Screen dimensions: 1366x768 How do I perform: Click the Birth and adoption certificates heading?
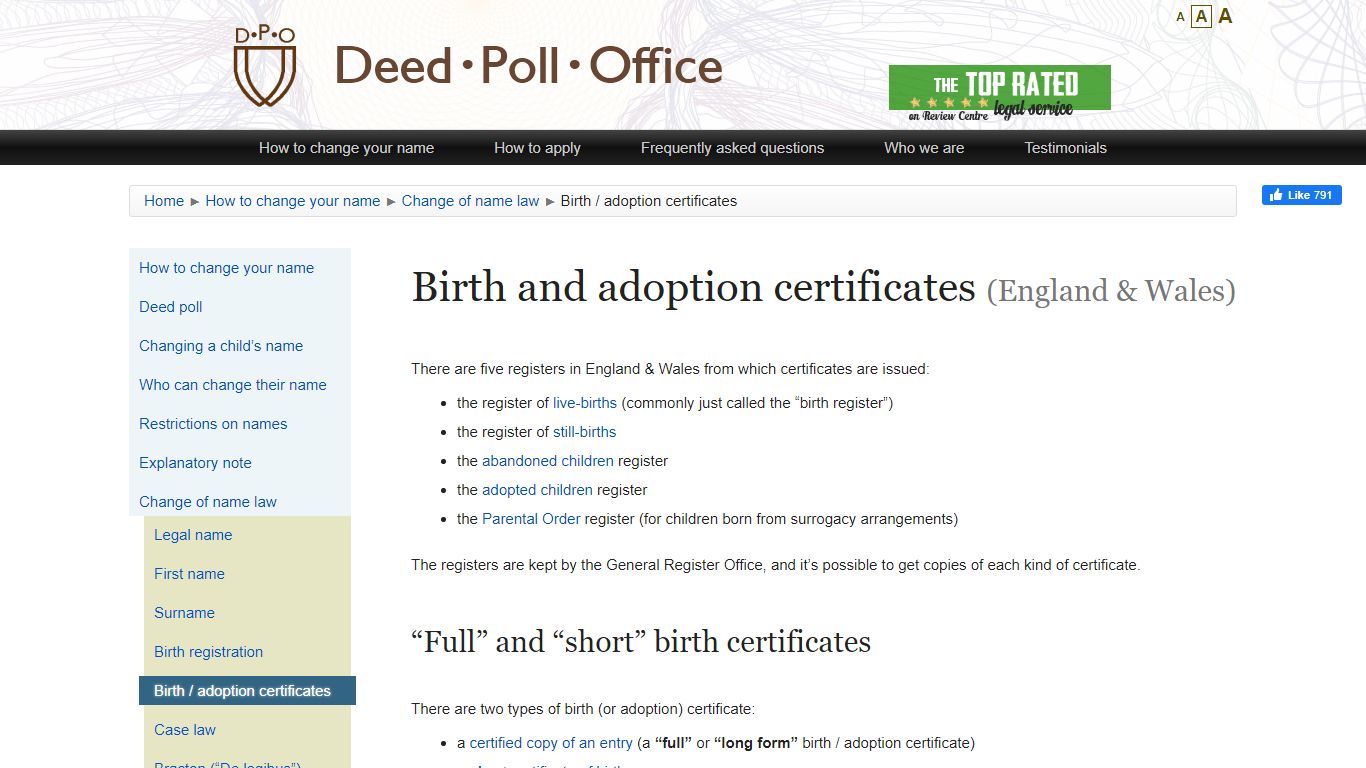tap(823, 288)
